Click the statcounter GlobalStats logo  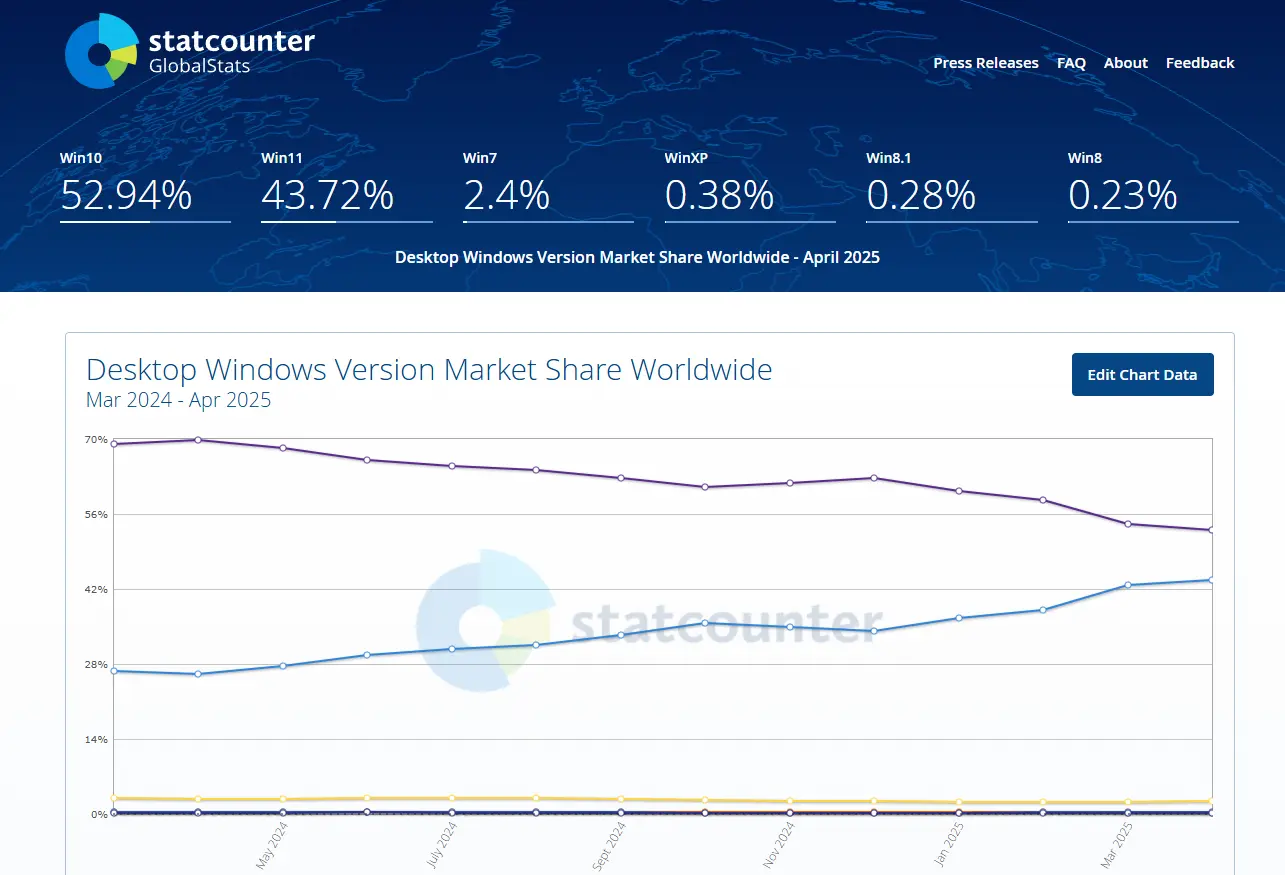coord(190,51)
